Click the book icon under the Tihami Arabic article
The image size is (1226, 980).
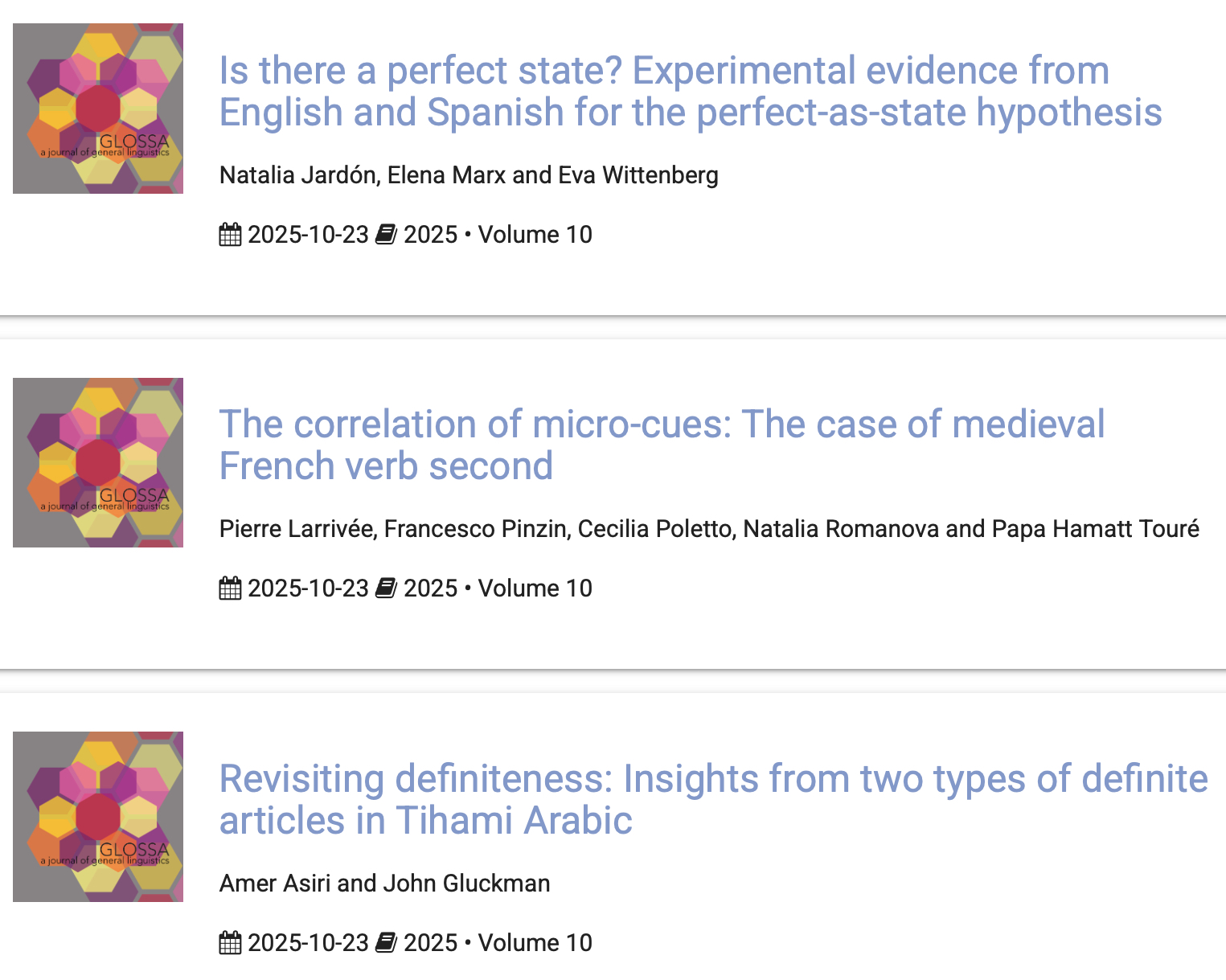click(x=387, y=942)
